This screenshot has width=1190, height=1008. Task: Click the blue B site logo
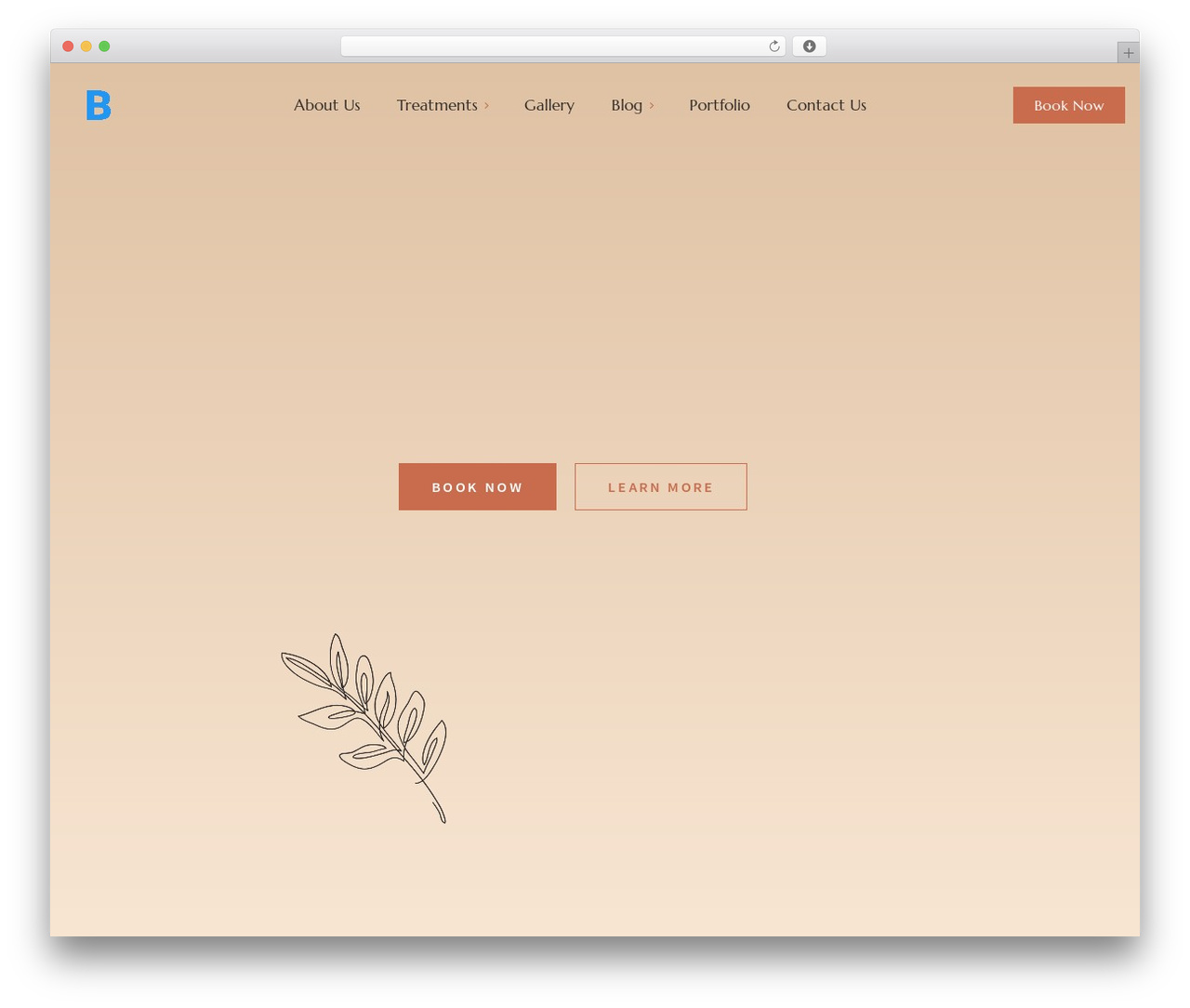tap(99, 105)
